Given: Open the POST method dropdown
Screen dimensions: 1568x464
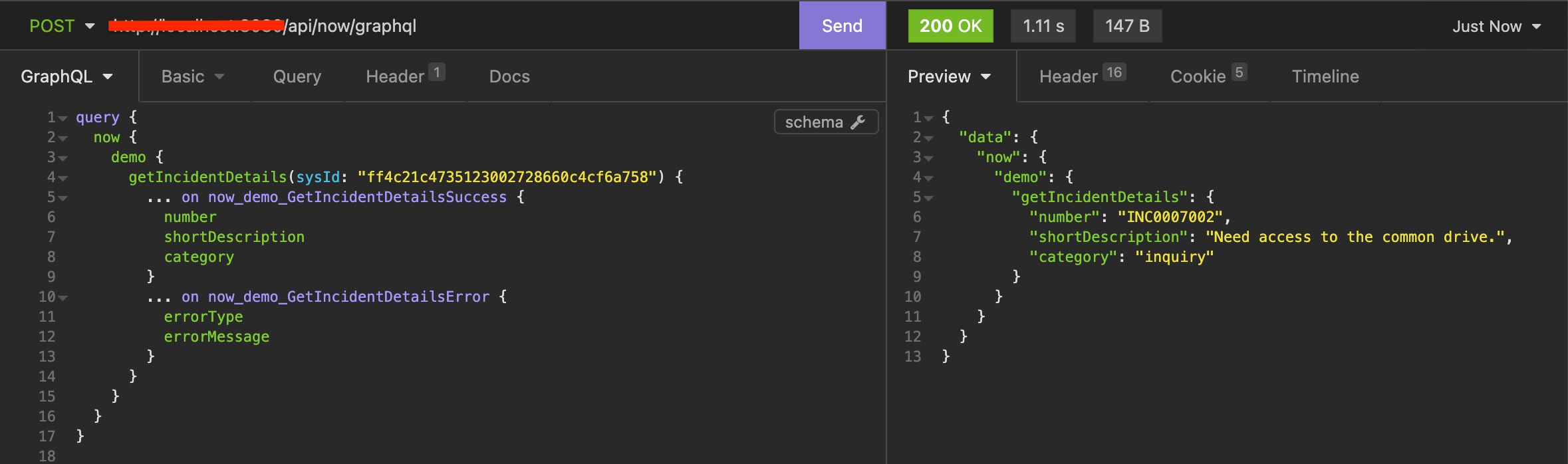Looking at the screenshot, I should pyautogui.click(x=62, y=26).
